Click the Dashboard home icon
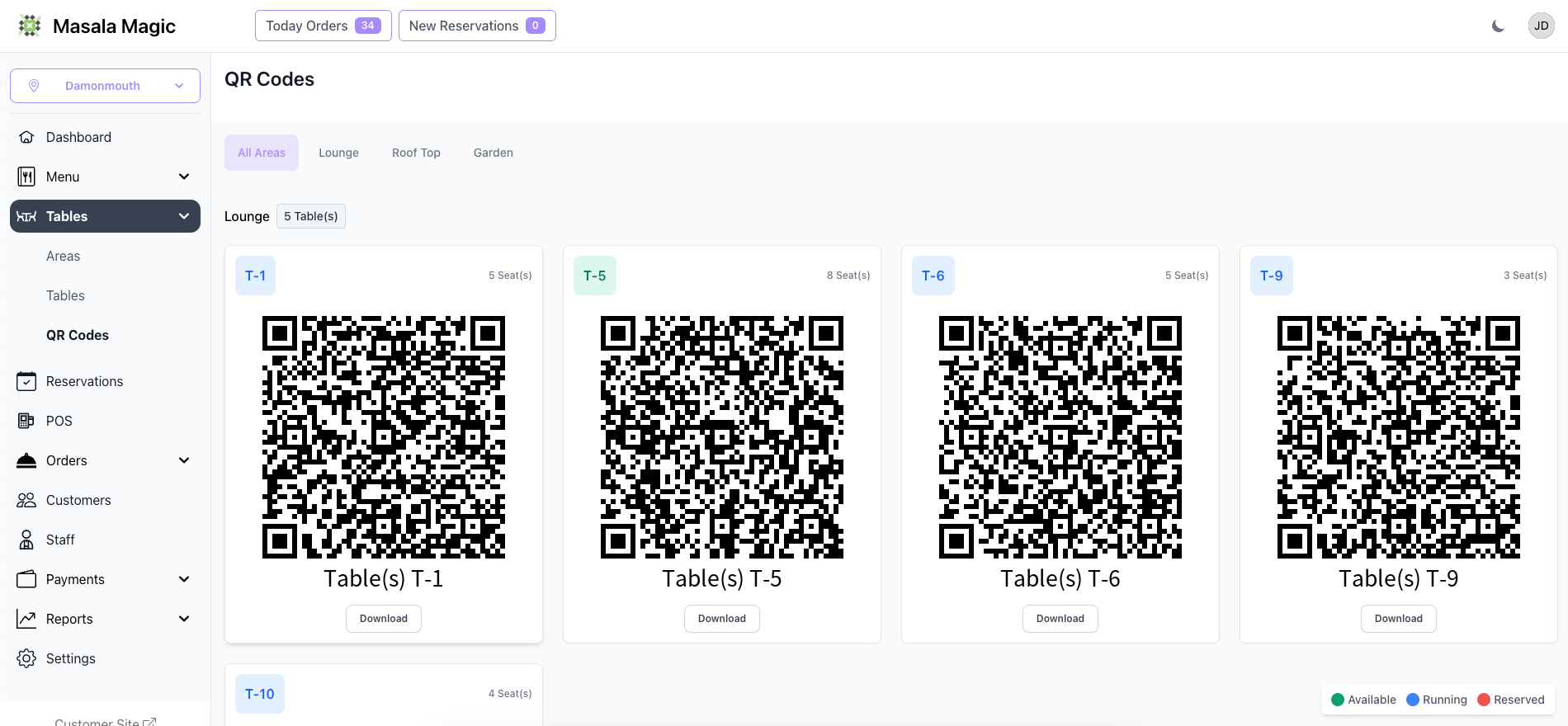 tap(26, 137)
